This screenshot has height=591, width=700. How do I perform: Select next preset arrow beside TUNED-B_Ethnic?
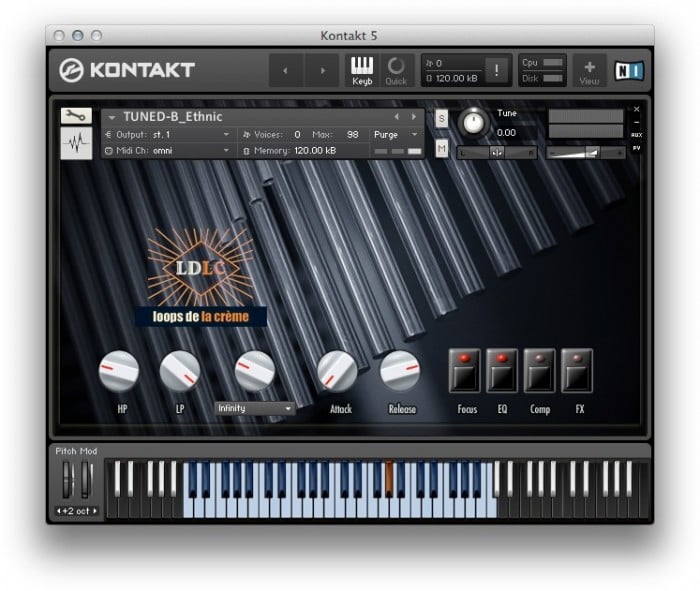[x=414, y=117]
